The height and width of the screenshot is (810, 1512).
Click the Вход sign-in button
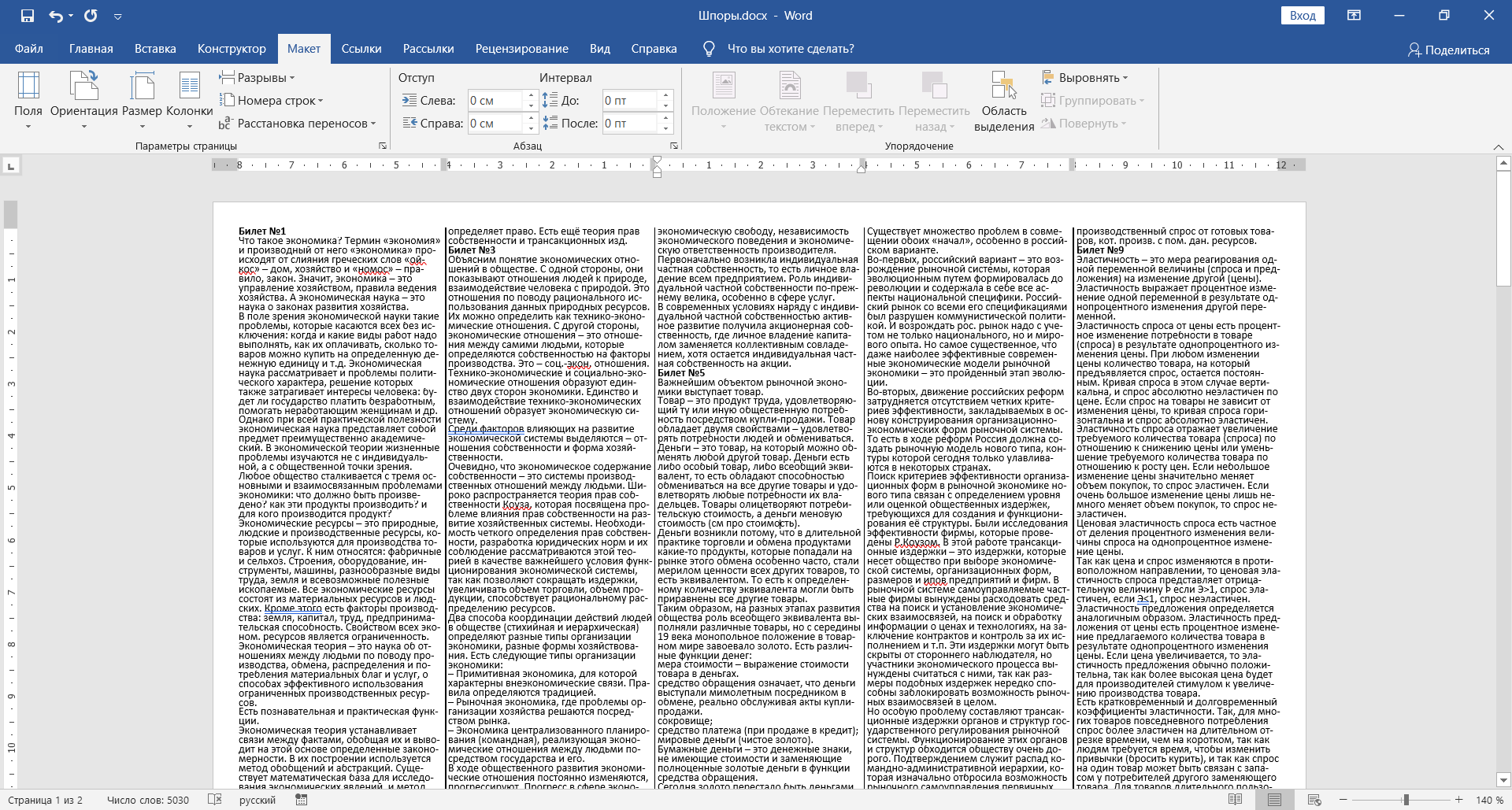(1303, 16)
